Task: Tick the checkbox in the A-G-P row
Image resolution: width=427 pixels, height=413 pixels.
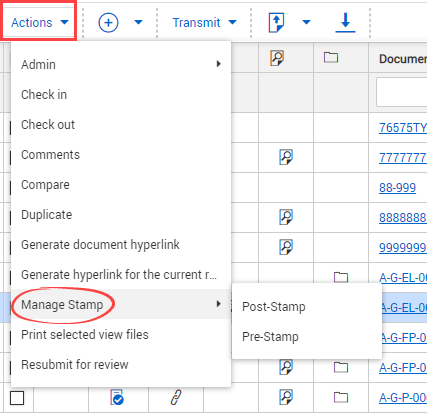Action: [17, 398]
